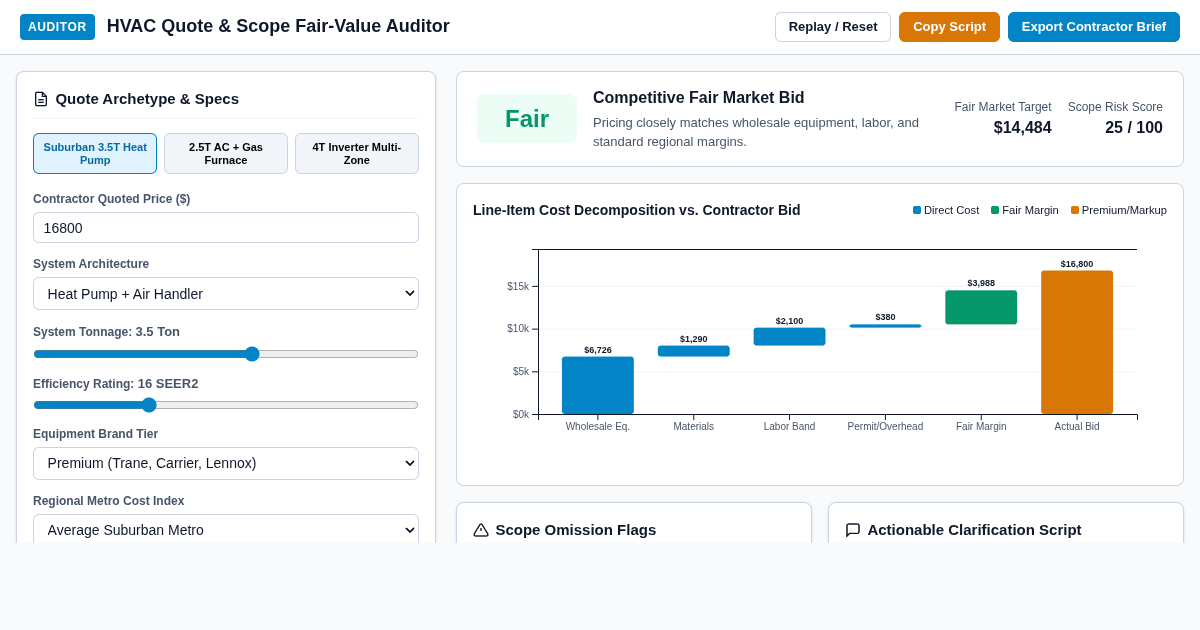1200x630 pixels.
Task: Click the Line-Item Cost Decomposition chart title
Action: 637,210
